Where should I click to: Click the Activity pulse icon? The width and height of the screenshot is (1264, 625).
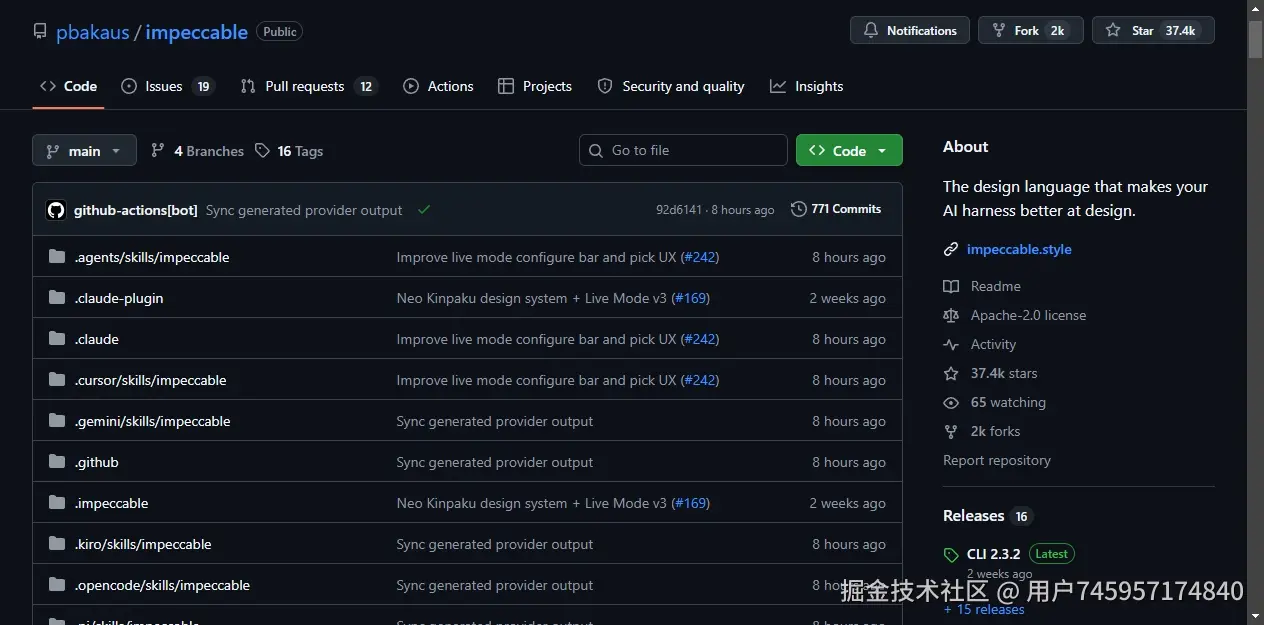tap(951, 344)
